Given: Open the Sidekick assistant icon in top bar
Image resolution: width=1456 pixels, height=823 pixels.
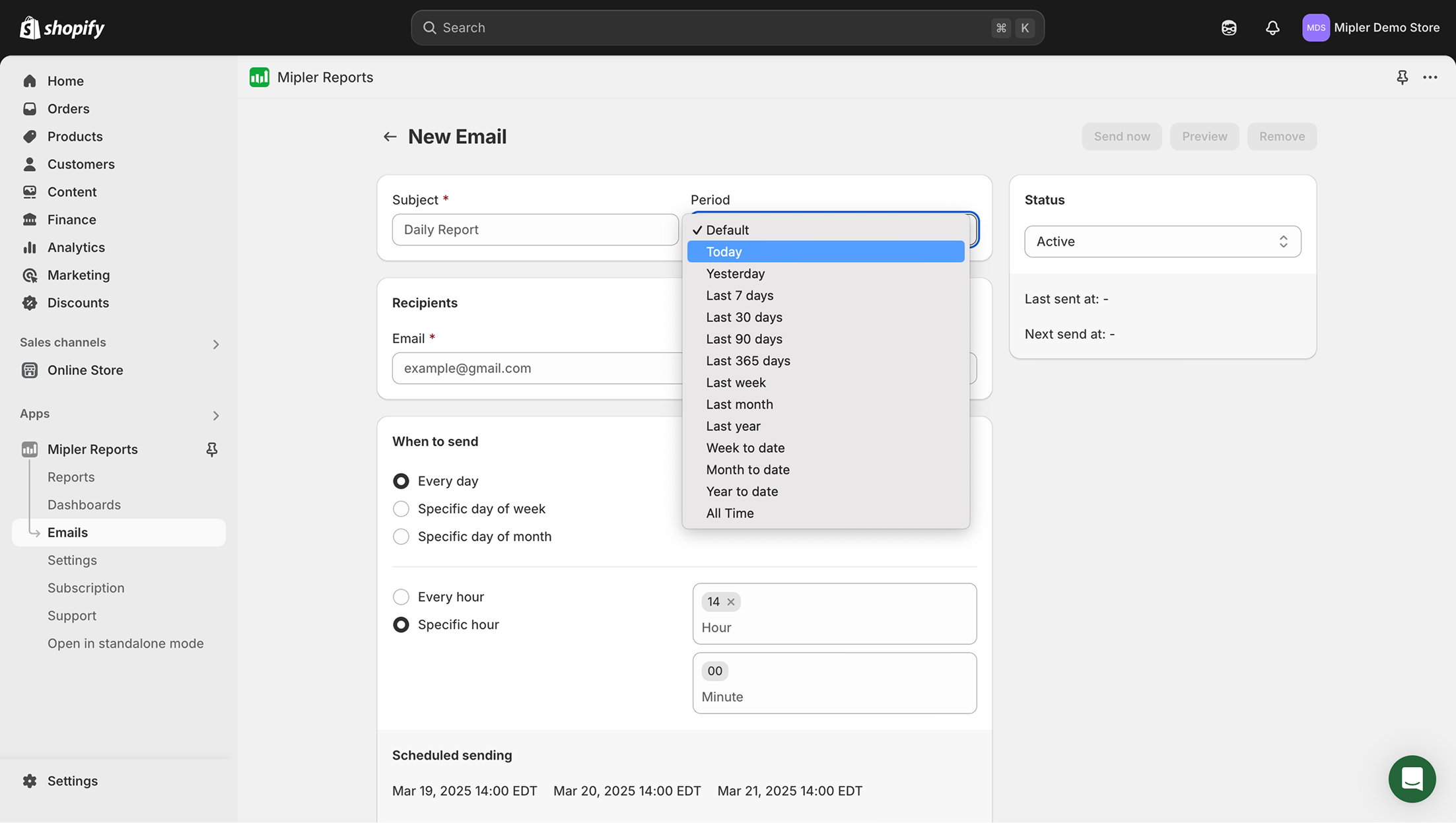Looking at the screenshot, I should [x=1228, y=28].
